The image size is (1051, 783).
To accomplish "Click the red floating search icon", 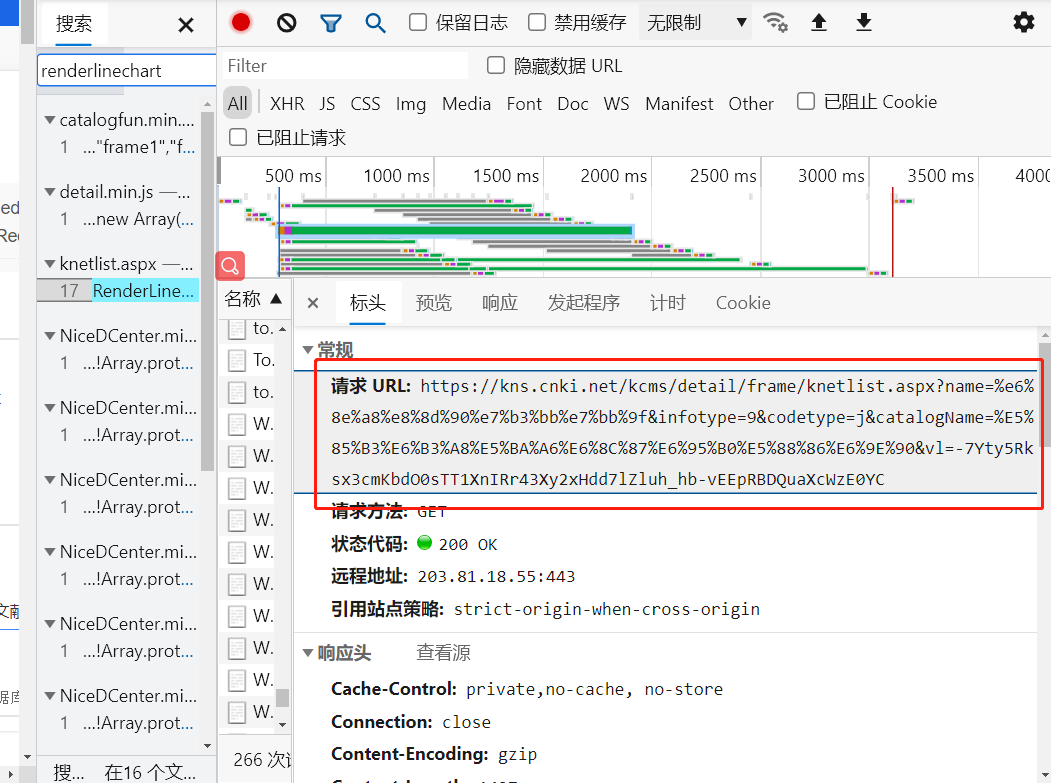I will (x=230, y=266).
